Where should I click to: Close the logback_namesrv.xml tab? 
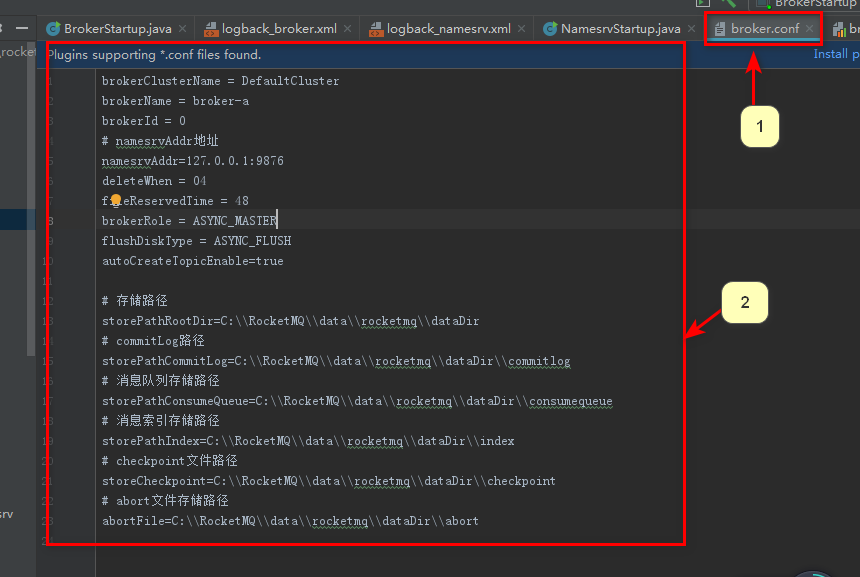(521, 29)
